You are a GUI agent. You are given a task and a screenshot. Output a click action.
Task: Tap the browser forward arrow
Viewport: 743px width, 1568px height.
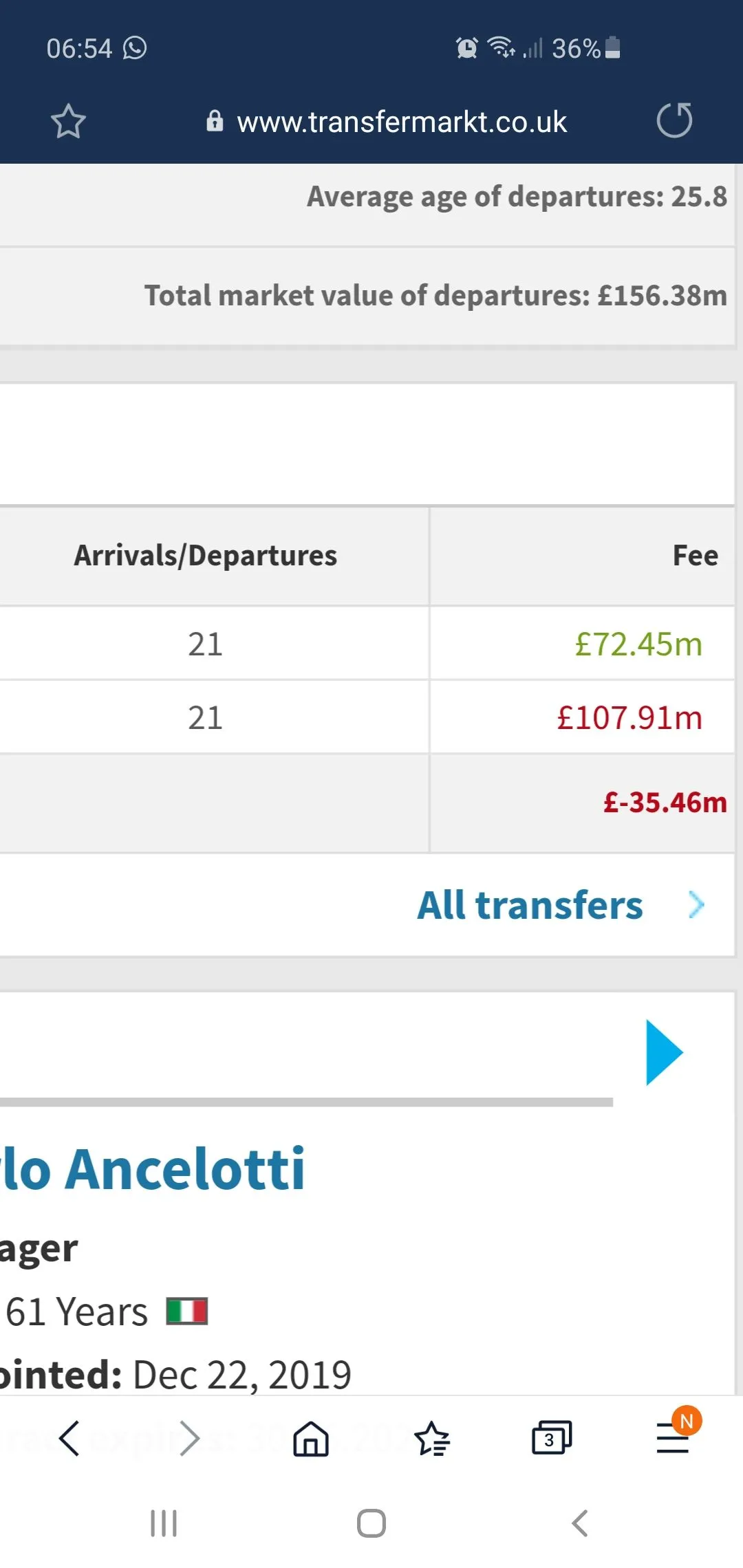189,1438
